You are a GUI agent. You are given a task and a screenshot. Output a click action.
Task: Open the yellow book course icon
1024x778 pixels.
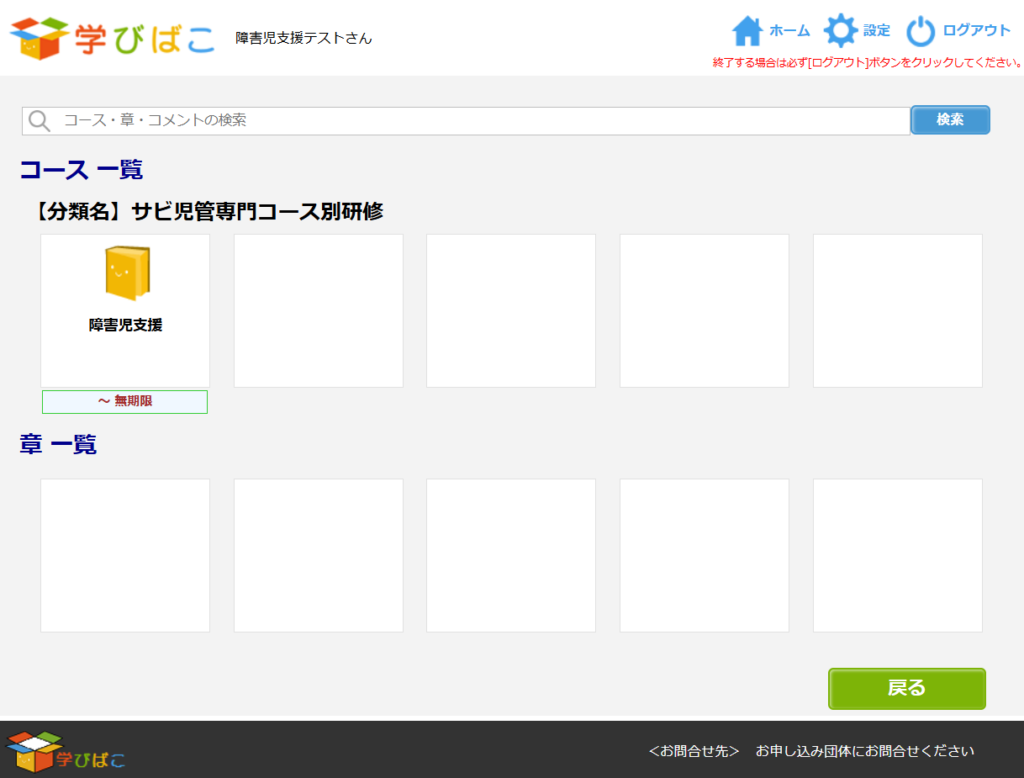[x=126, y=273]
